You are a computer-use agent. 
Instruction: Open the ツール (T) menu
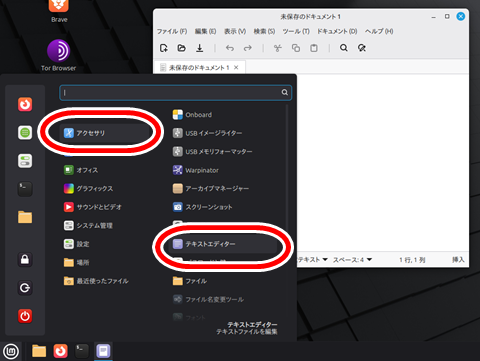[296, 31]
